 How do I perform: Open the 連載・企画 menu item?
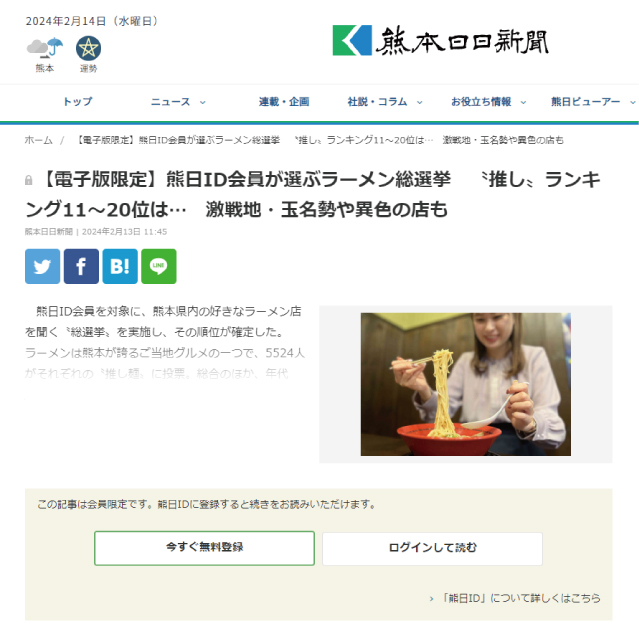pyautogui.click(x=284, y=102)
